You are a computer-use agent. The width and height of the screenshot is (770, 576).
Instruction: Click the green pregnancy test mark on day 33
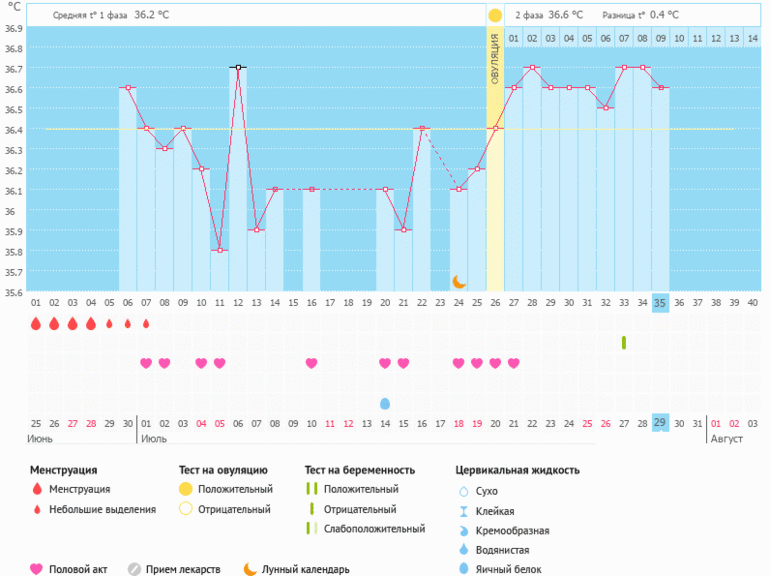(624, 343)
